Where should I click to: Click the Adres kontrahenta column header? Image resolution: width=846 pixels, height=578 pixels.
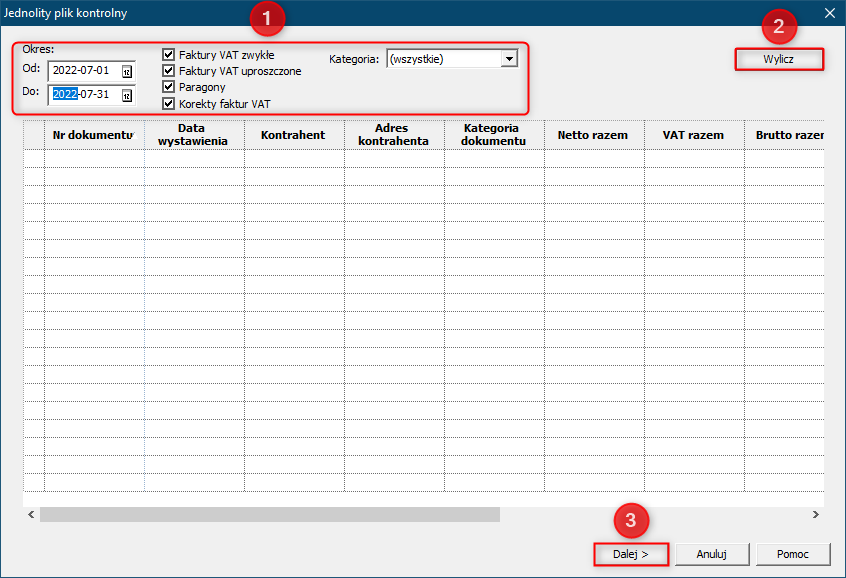click(394, 135)
